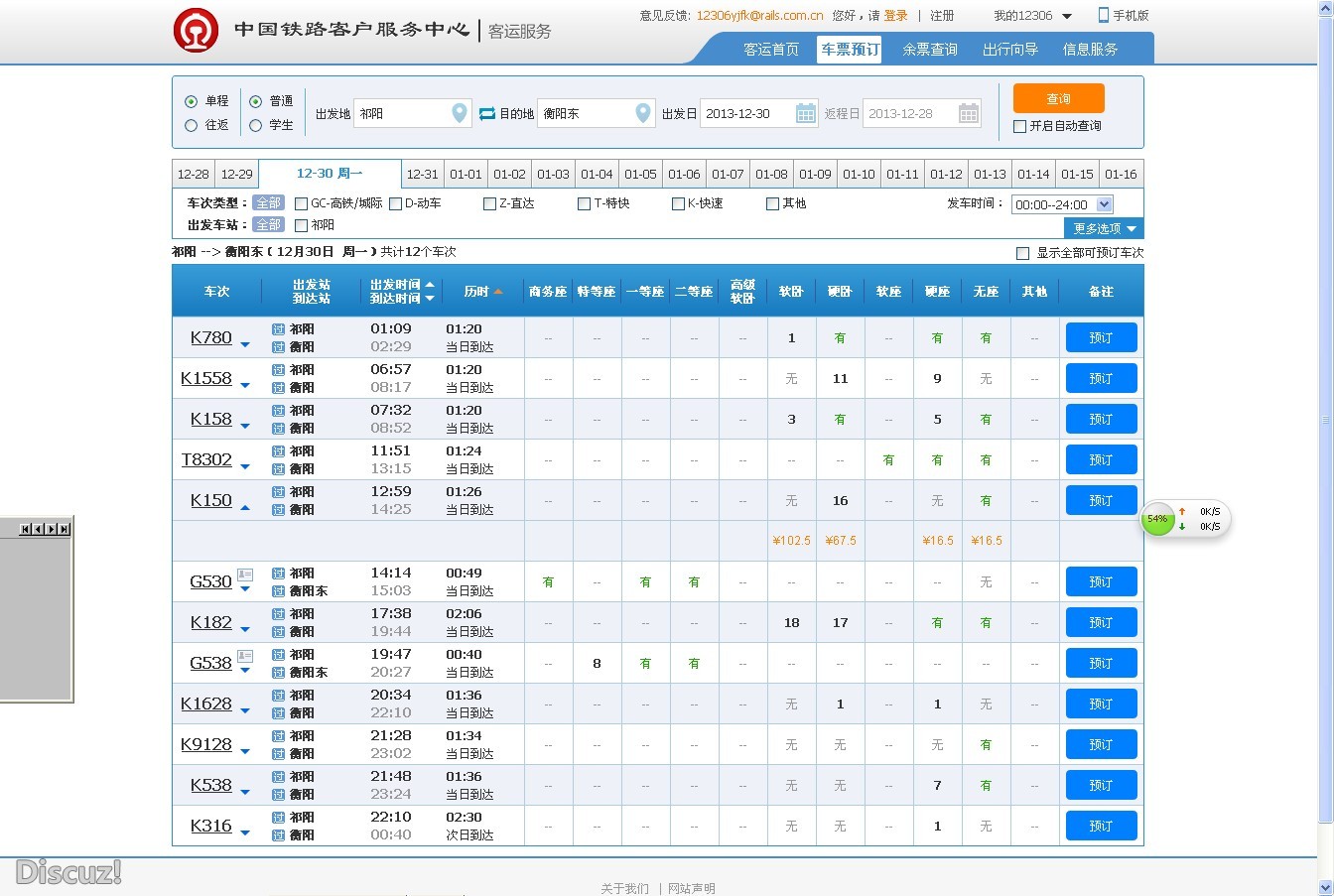Click the China Railway logo icon

pyautogui.click(x=196, y=30)
